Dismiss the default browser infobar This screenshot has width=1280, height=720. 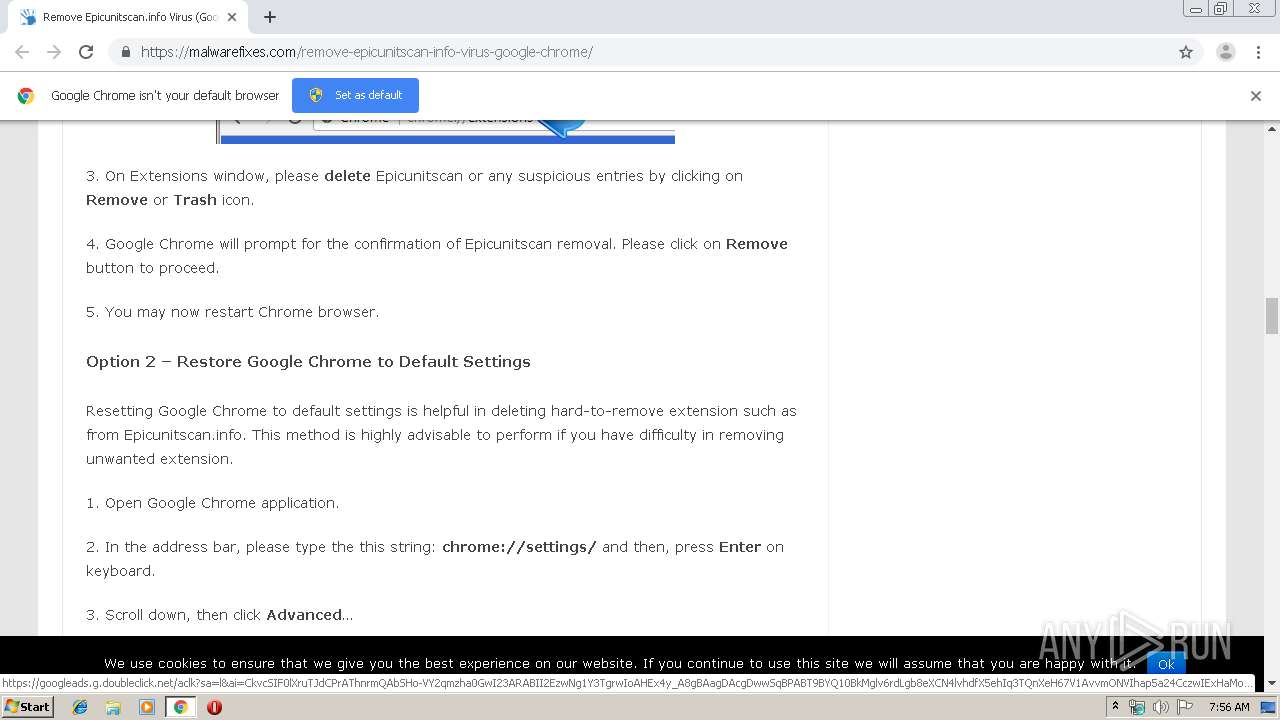(1256, 96)
